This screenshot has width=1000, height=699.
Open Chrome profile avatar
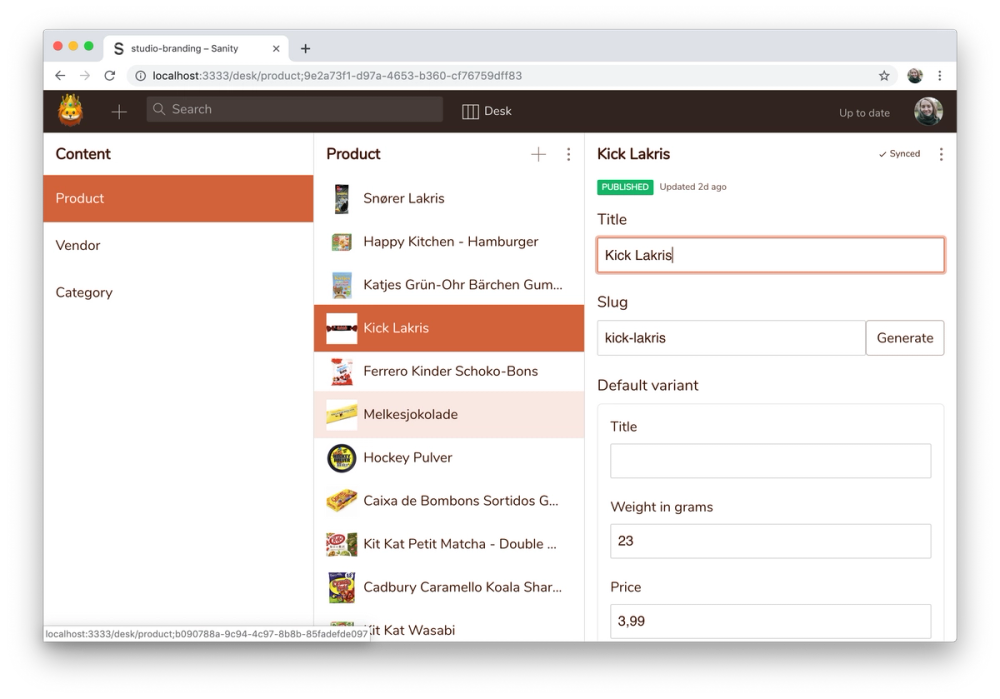[x=915, y=75]
